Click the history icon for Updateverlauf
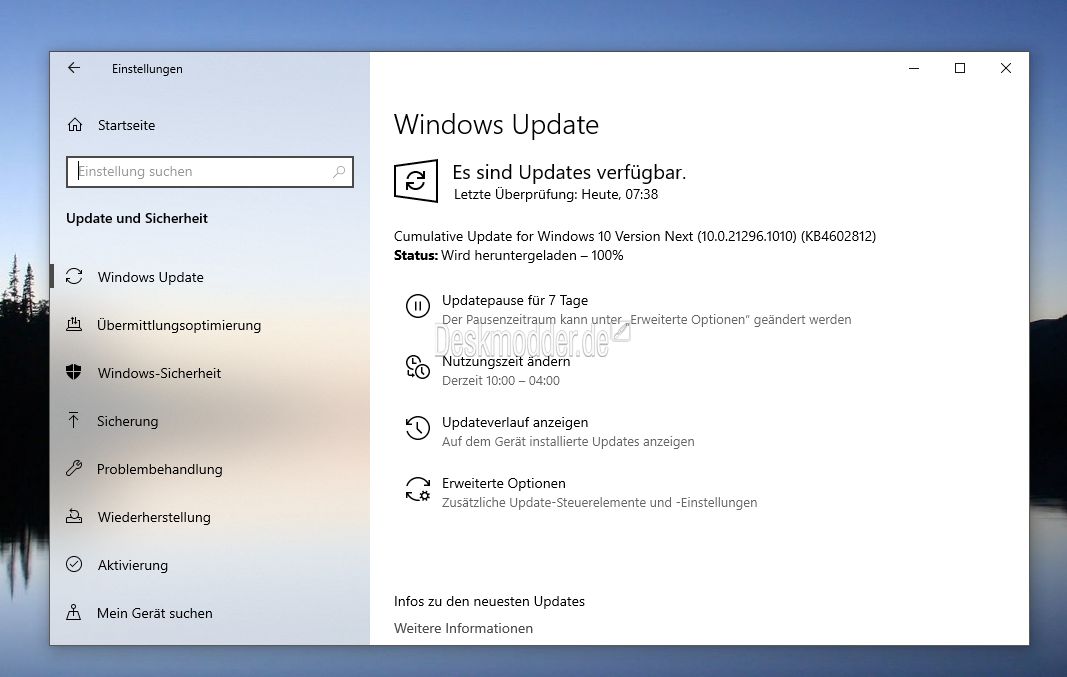This screenshot has height=677, width=1067. click(418, 429)
